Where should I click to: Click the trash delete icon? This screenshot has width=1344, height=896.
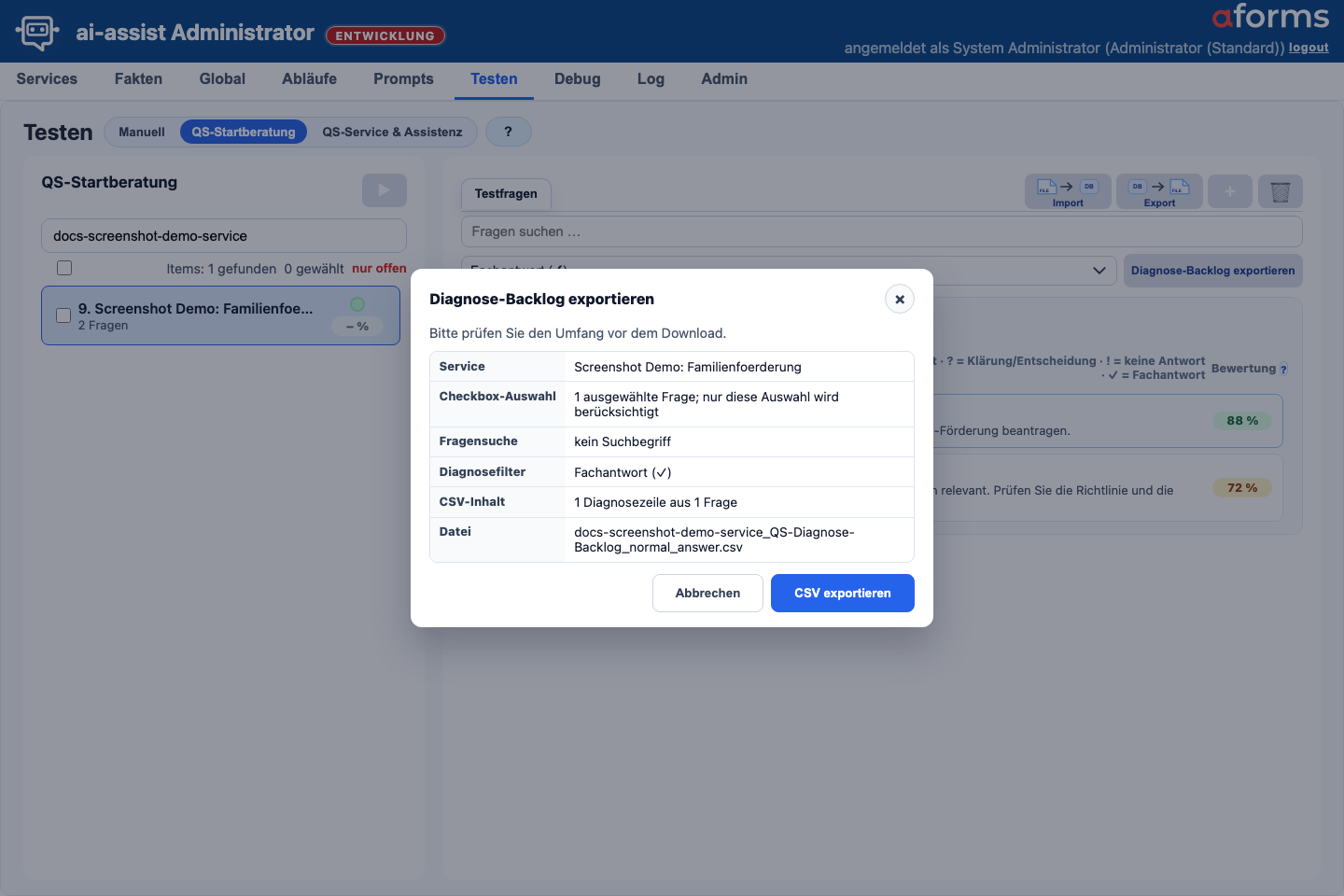[1281, 191]
